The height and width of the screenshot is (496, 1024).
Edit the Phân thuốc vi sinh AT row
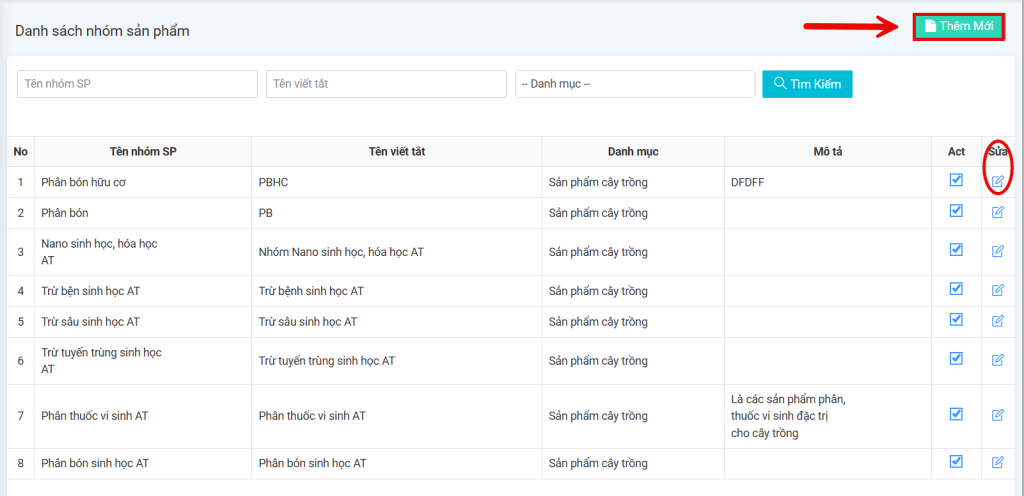[x=997, y=415]
